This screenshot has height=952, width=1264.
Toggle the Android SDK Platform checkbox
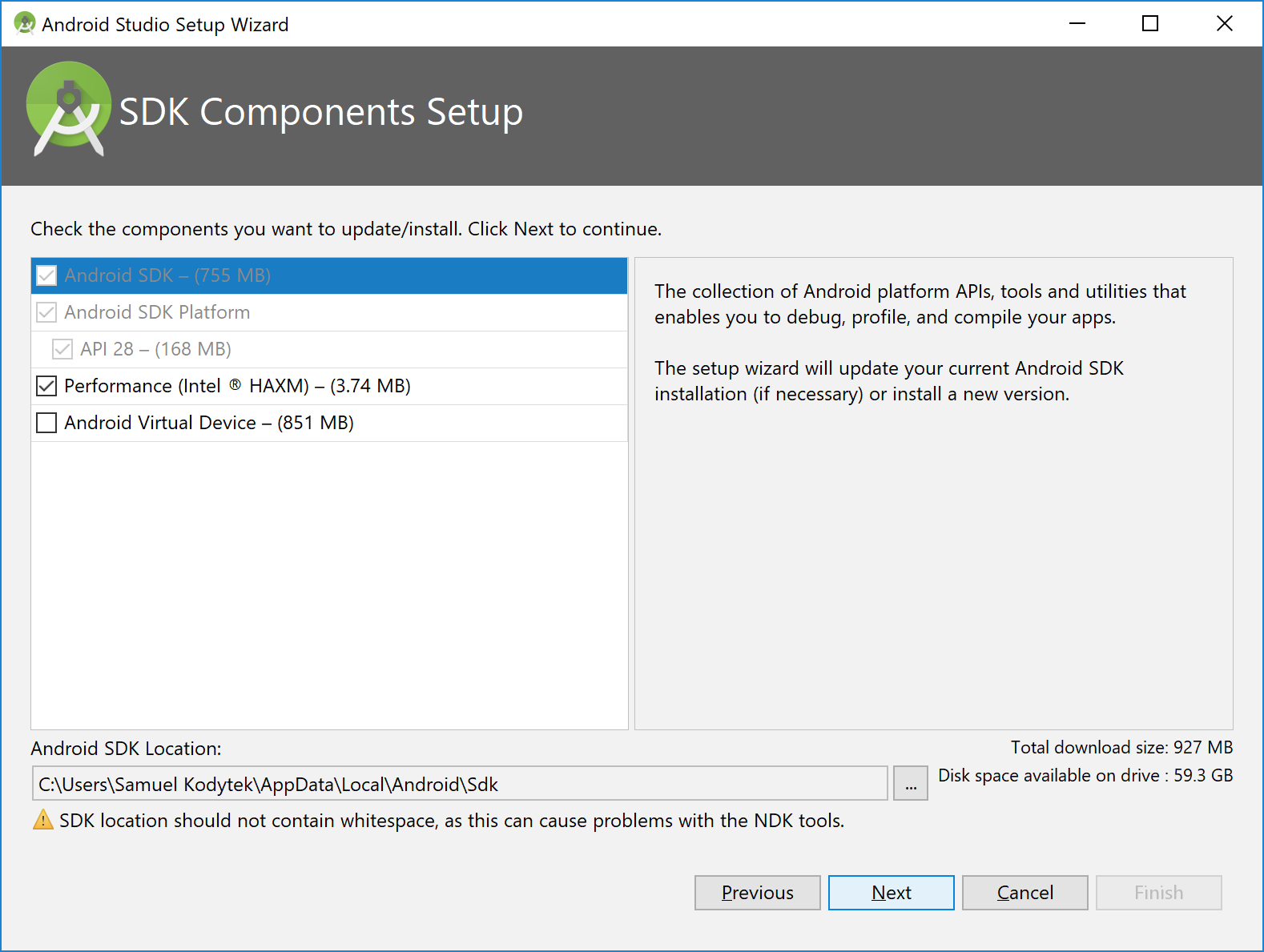(x=46, y=312)
